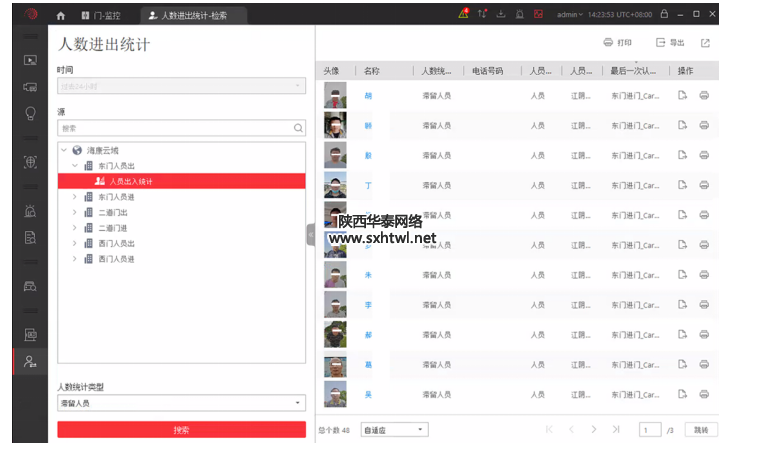Click the Home icon in title bar
Viewport: 766px width, 458px height.
point(61,15)
